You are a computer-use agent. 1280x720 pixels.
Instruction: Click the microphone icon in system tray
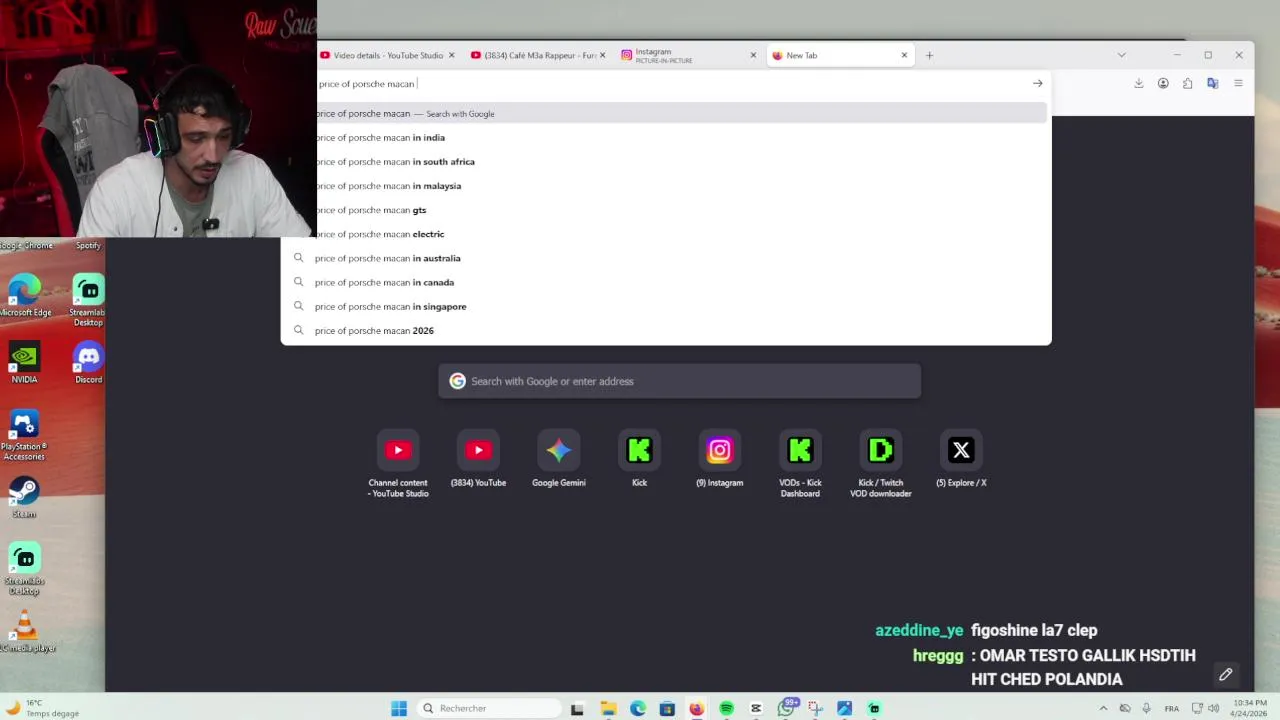[x=1146, y=708]
